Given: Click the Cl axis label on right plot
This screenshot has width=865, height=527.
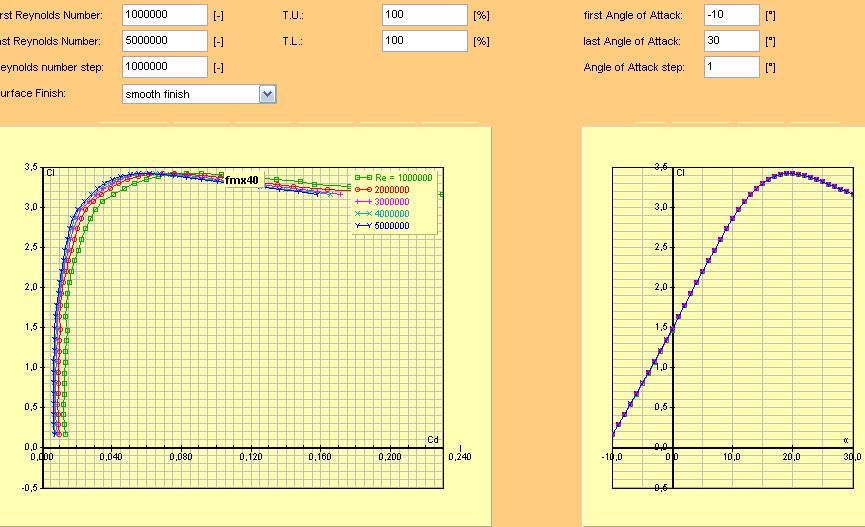Looking at the screenshot, I should coord(680,173).
